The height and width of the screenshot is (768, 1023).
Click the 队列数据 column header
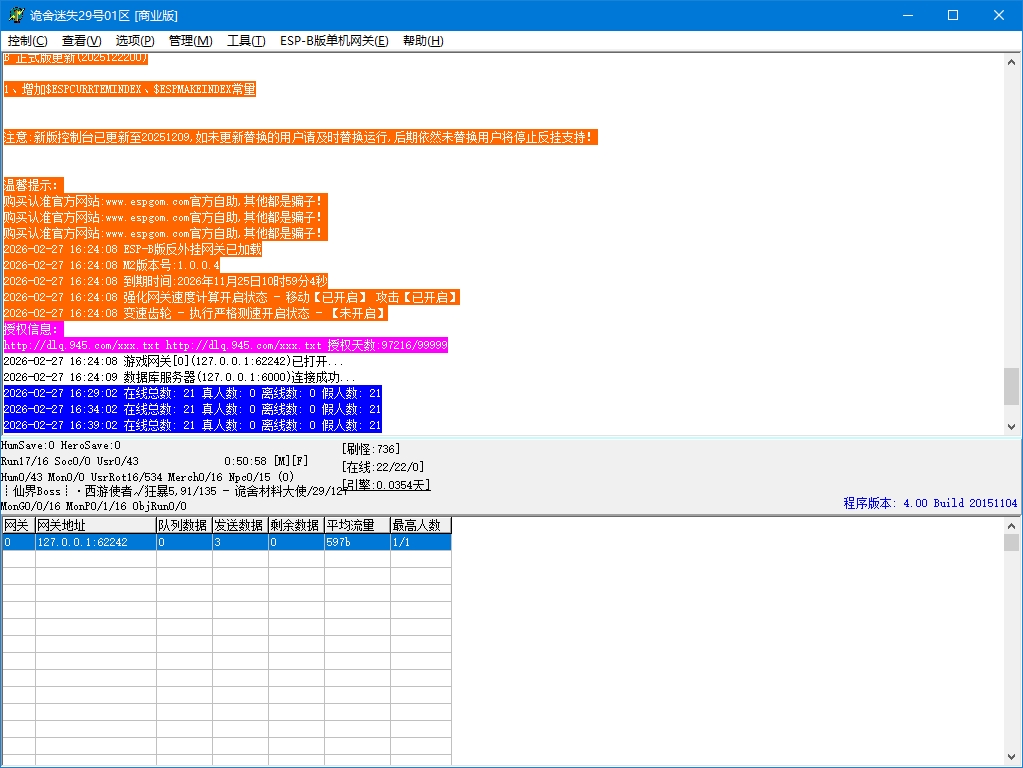tap(182, 525)
